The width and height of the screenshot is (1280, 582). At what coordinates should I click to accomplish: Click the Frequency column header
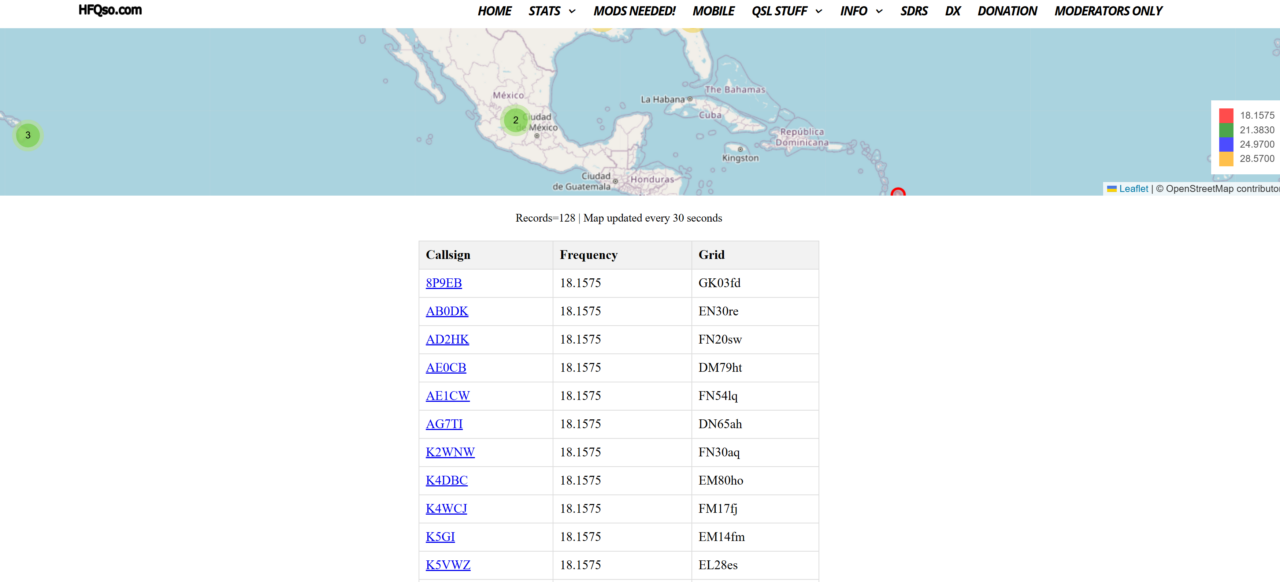click(588, 255)
